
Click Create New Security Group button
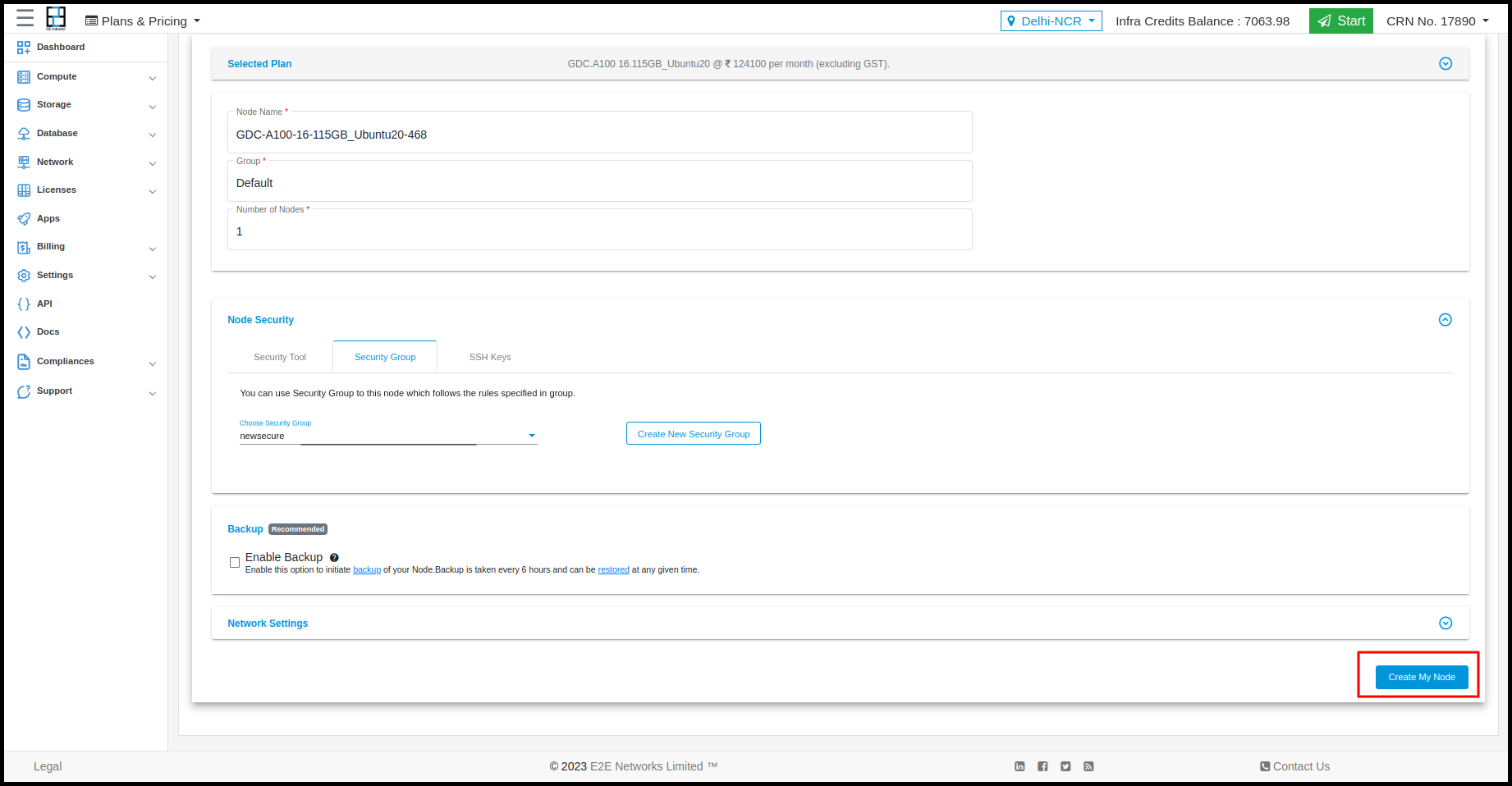pyautogui.click(x=694, y=434)
